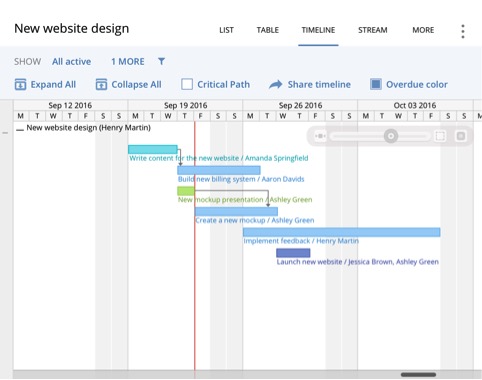
Task: Click the New website design (Henry Martin) row
Action: pyautogui.click(x=88, y=128)
